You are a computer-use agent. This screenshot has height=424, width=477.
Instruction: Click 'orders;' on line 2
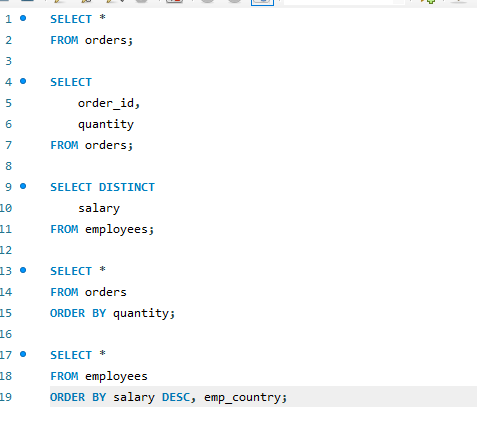tap(109, 40)
